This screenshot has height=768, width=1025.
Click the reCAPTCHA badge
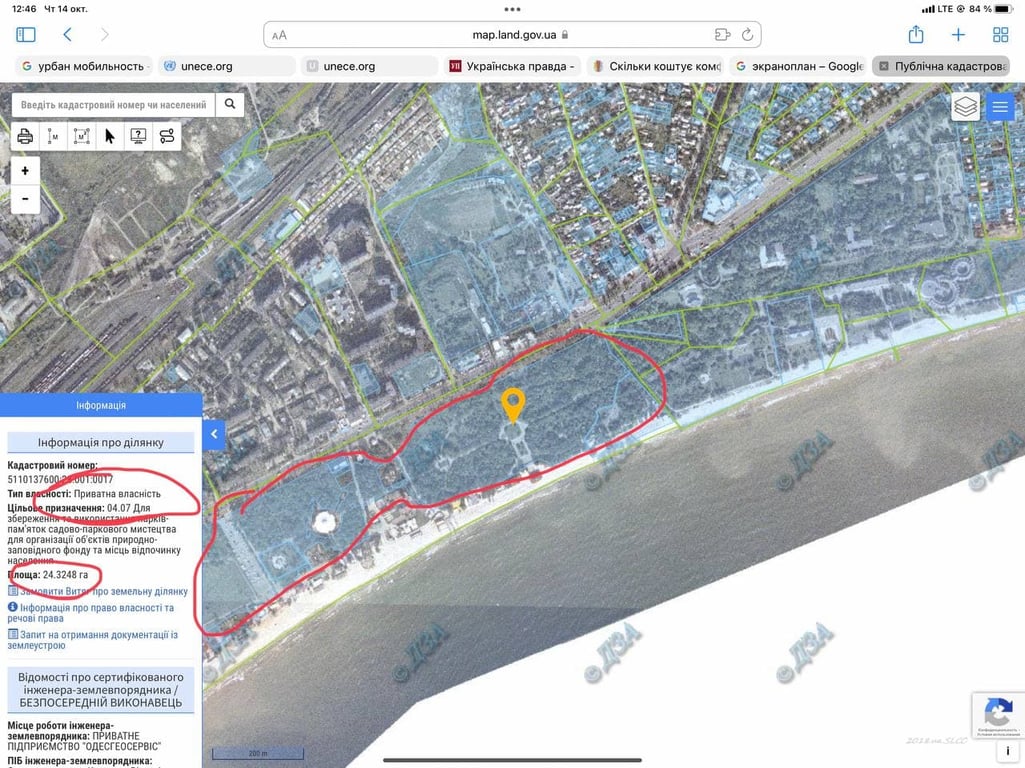[x=998, y=716]
